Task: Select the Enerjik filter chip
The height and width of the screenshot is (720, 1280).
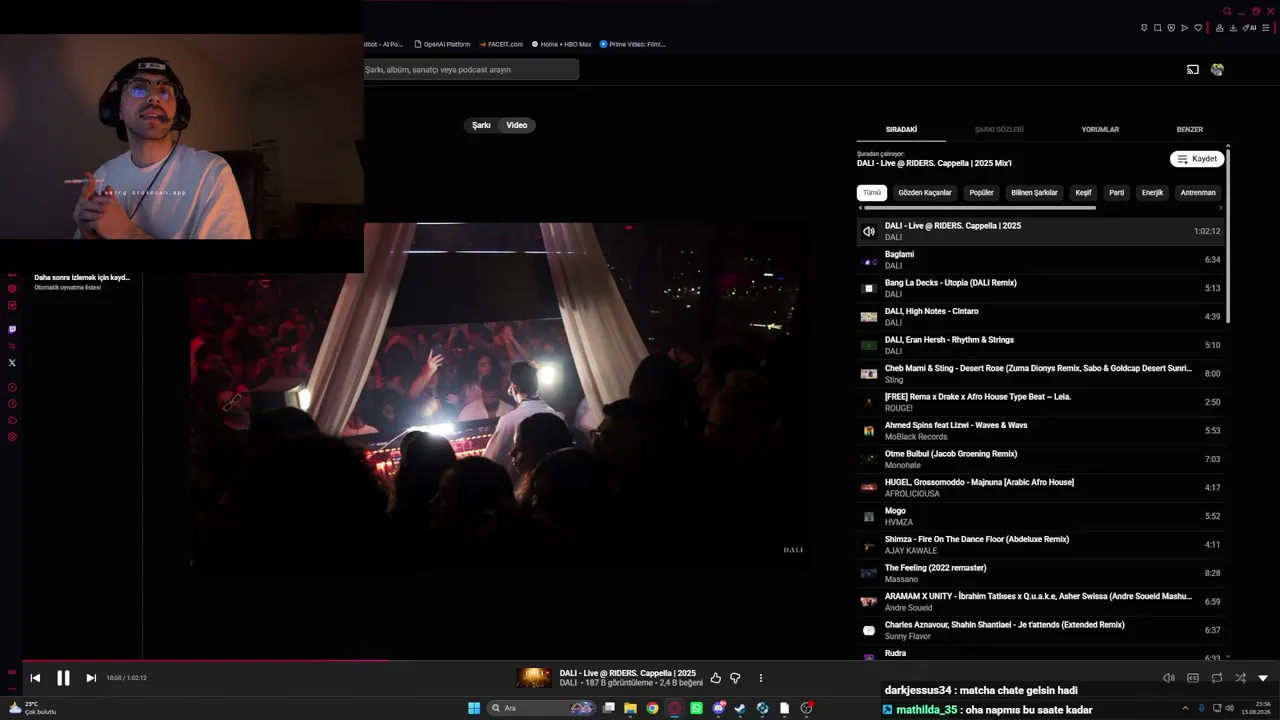Action: 1153,193
